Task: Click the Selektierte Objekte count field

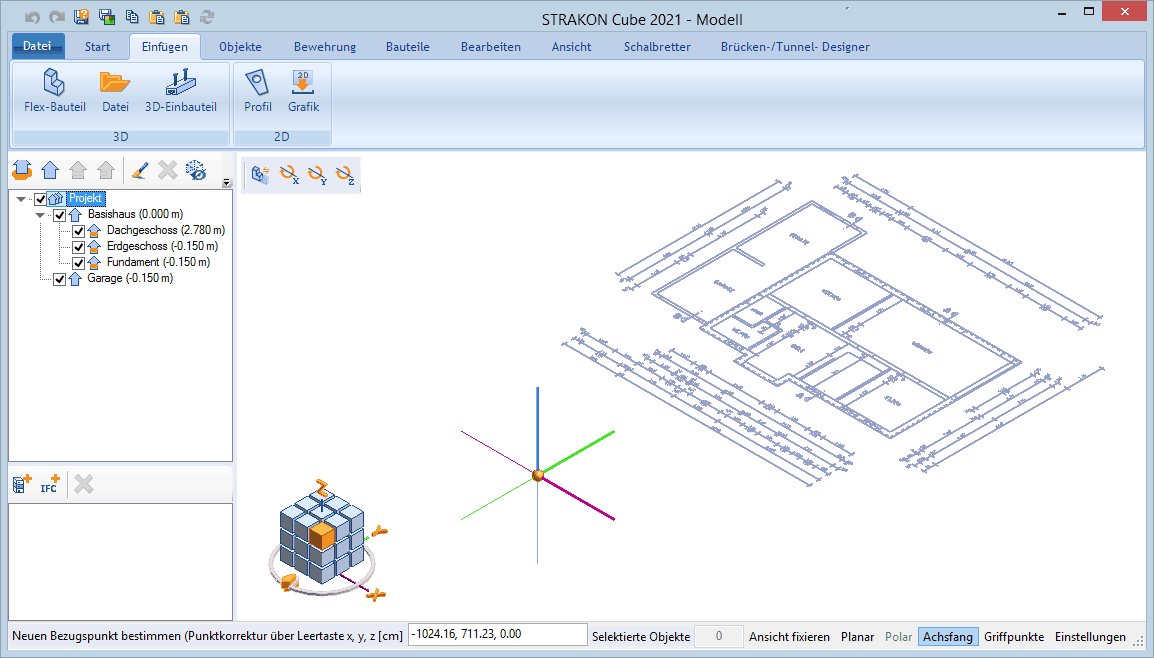Action: 719,636
